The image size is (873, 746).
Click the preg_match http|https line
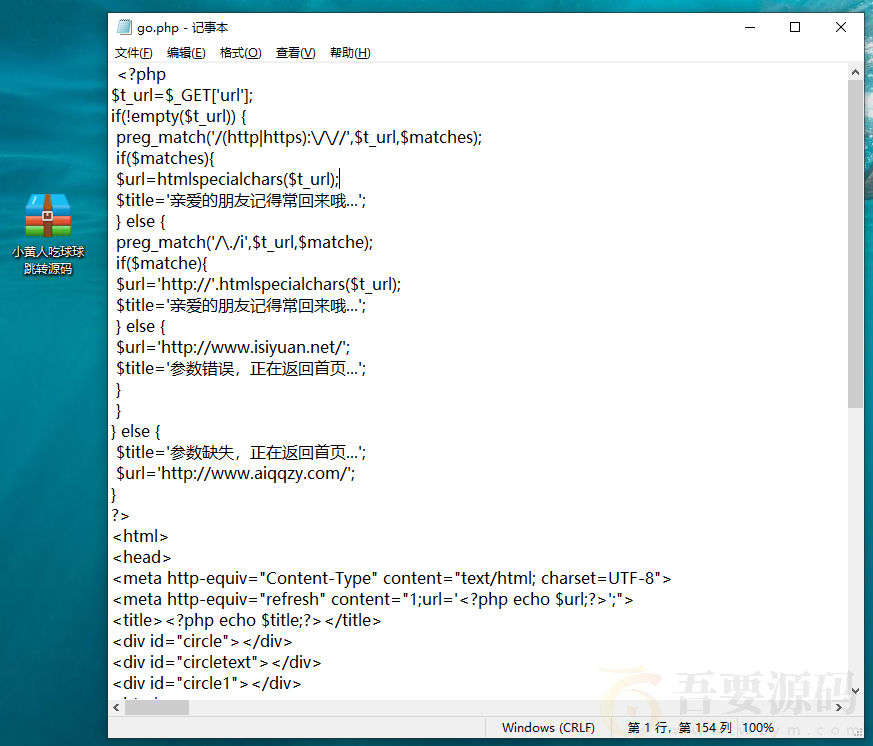pos(299,138)
